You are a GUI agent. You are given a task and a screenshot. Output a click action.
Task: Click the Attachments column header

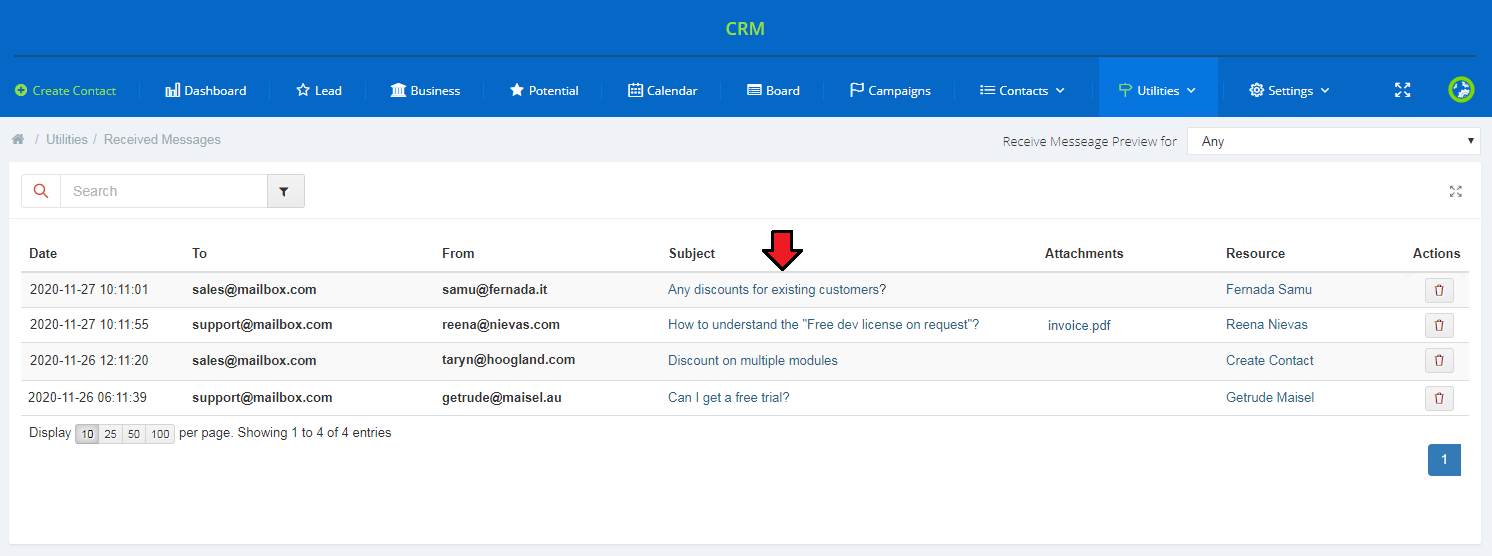coord(1084,254)
